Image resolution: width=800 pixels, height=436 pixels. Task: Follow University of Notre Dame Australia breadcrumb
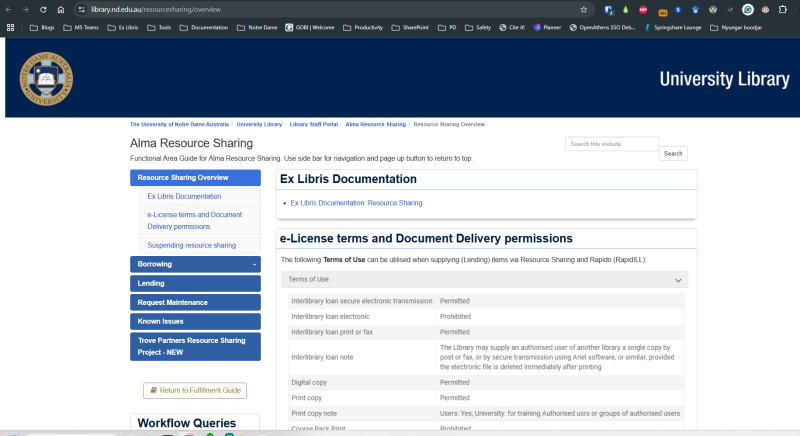179,124
